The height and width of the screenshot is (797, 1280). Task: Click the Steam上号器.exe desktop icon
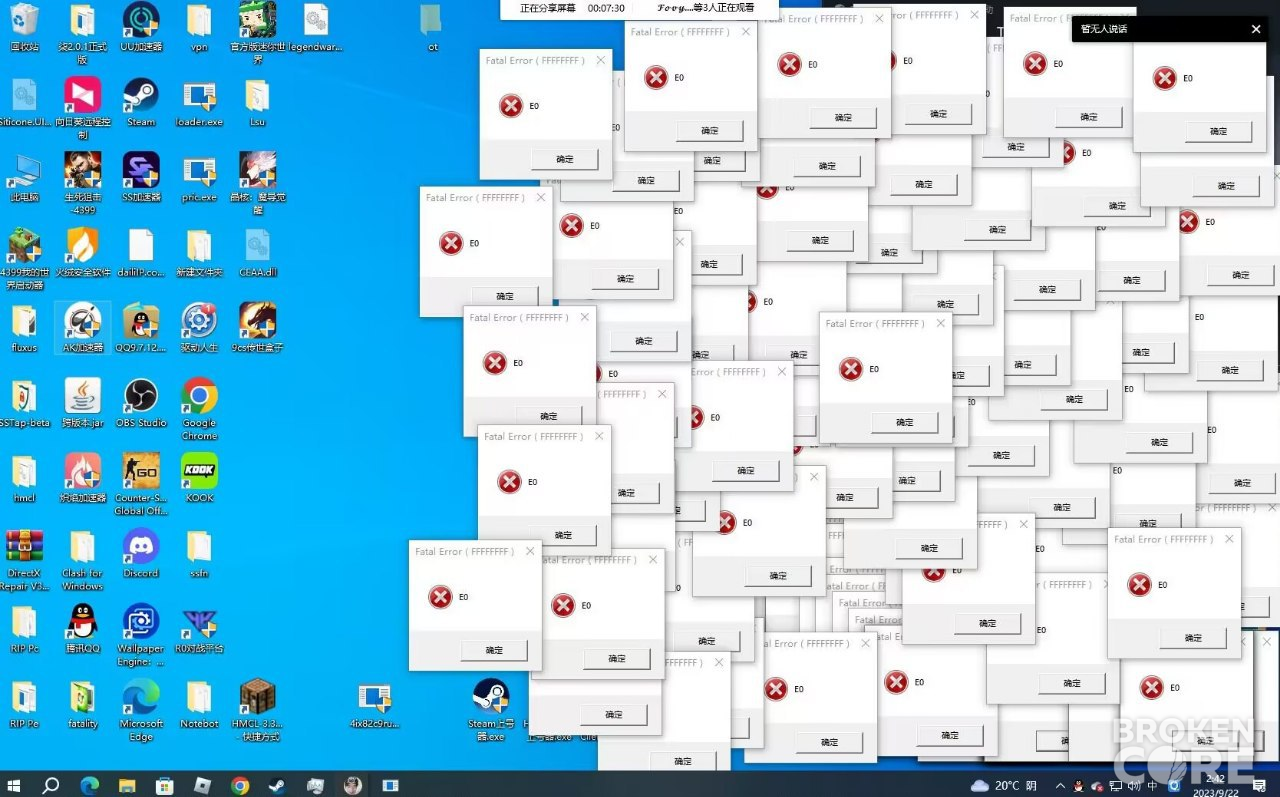pyautogui.click(x=490, y=710)
